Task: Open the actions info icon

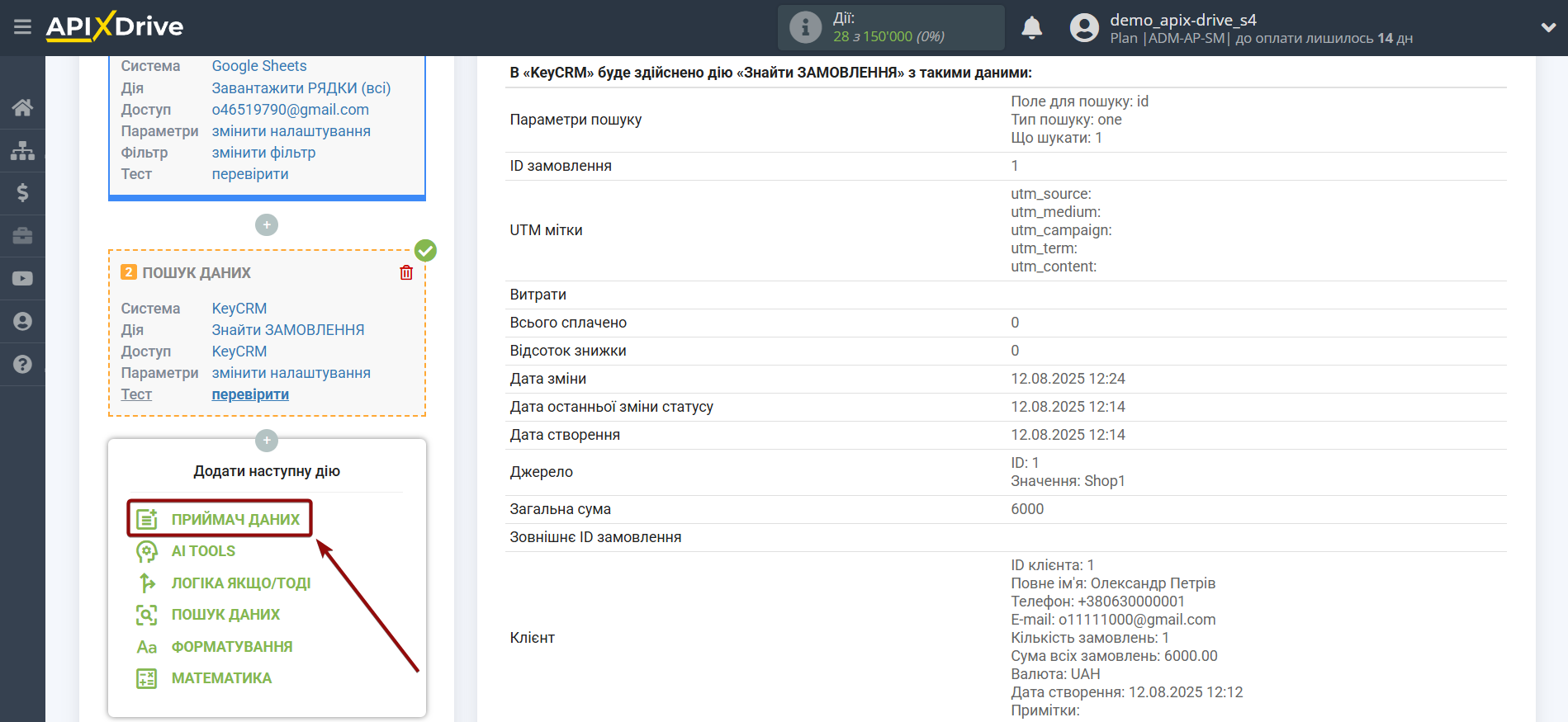Action: coord(805,27)
